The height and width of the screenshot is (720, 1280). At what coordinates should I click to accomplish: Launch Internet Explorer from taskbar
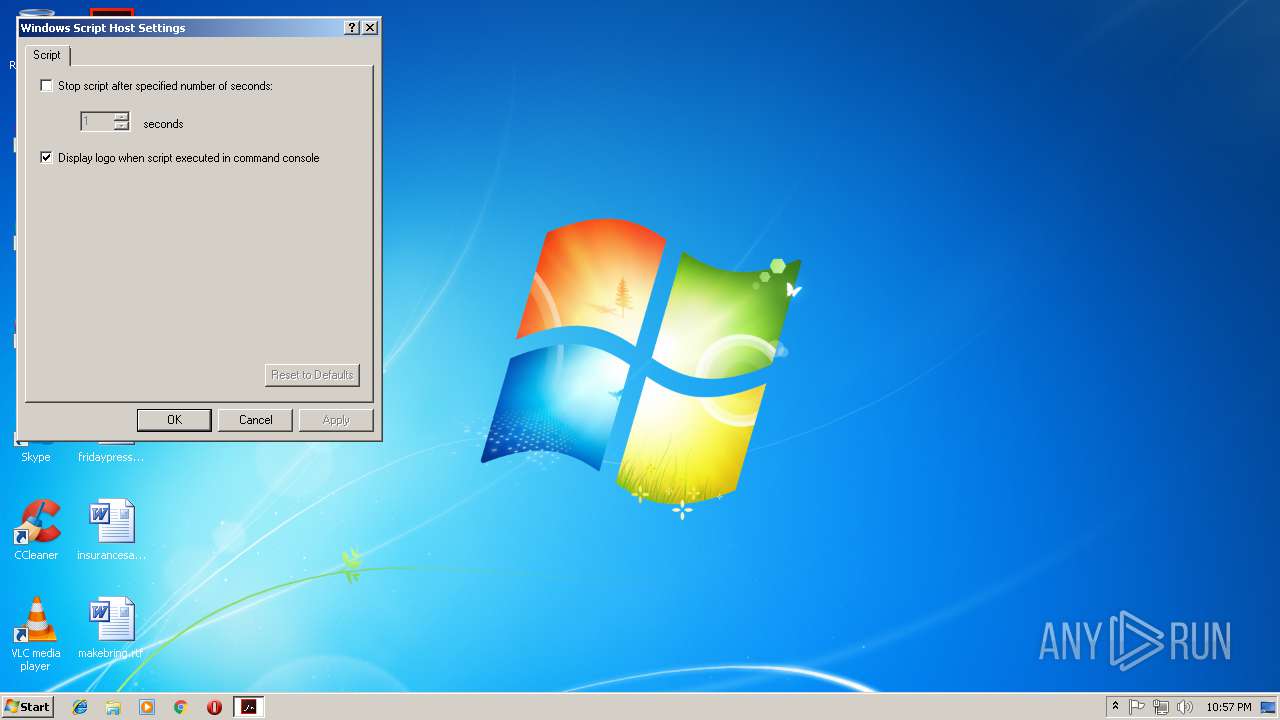(80, 707)
